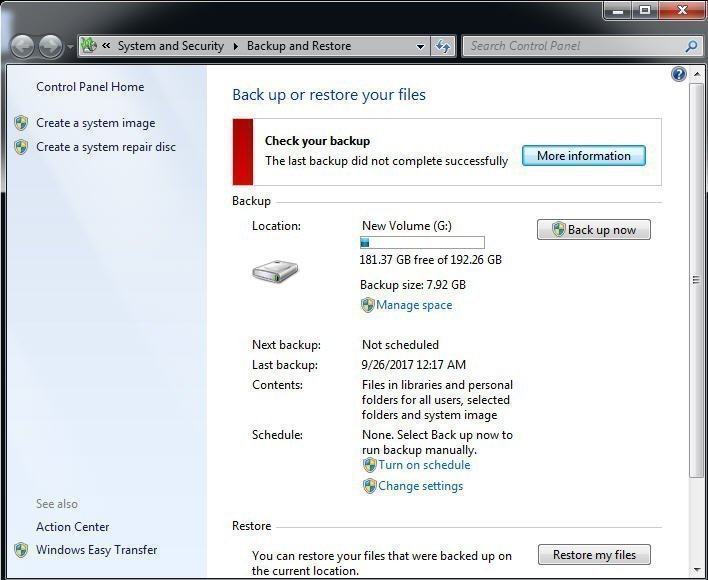The image size is (708, 580).
Task: Minimize the Backup and Restore window
Action: [x=618, y=10]
